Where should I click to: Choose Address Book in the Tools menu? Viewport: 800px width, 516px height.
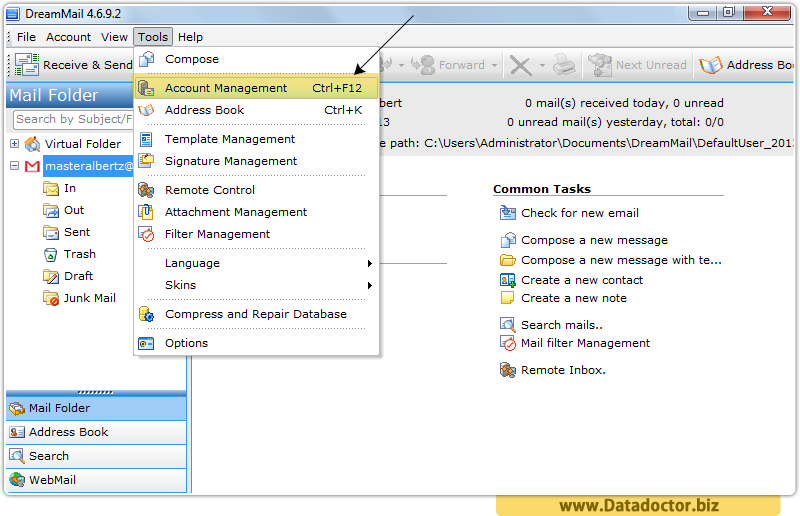257,110
